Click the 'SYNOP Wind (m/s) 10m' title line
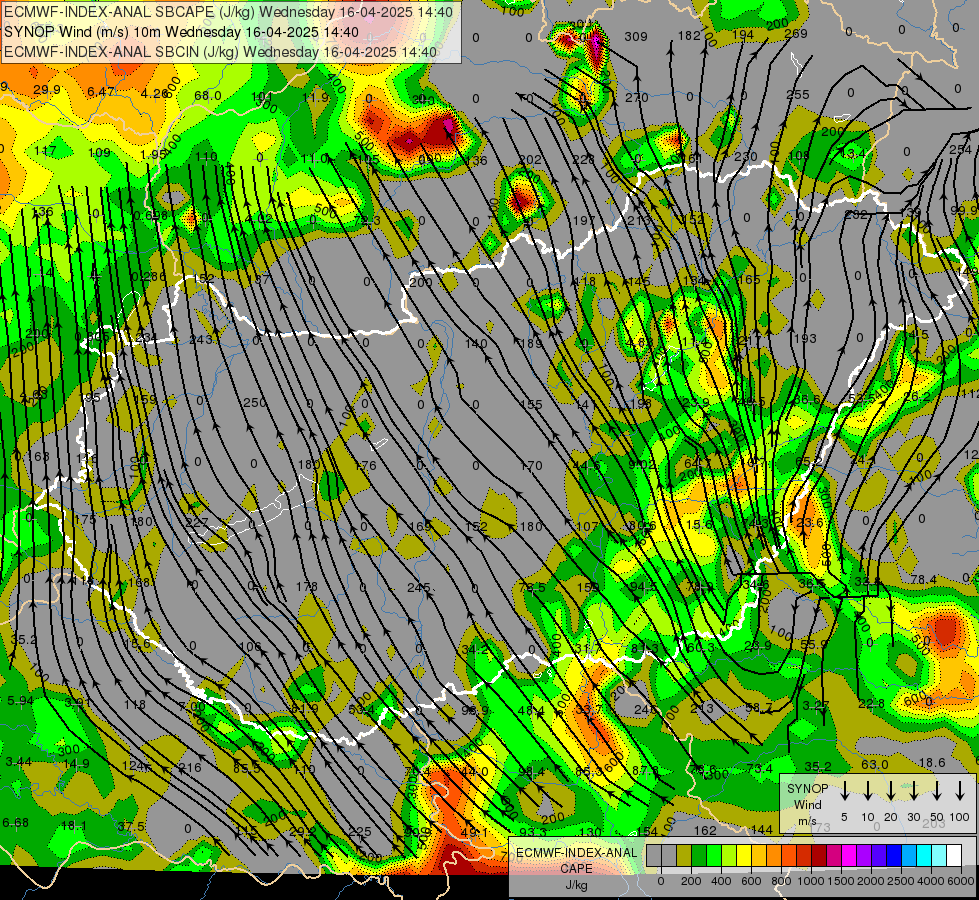The width and height of the screenshot is (979, 900). tap(181, 32)
